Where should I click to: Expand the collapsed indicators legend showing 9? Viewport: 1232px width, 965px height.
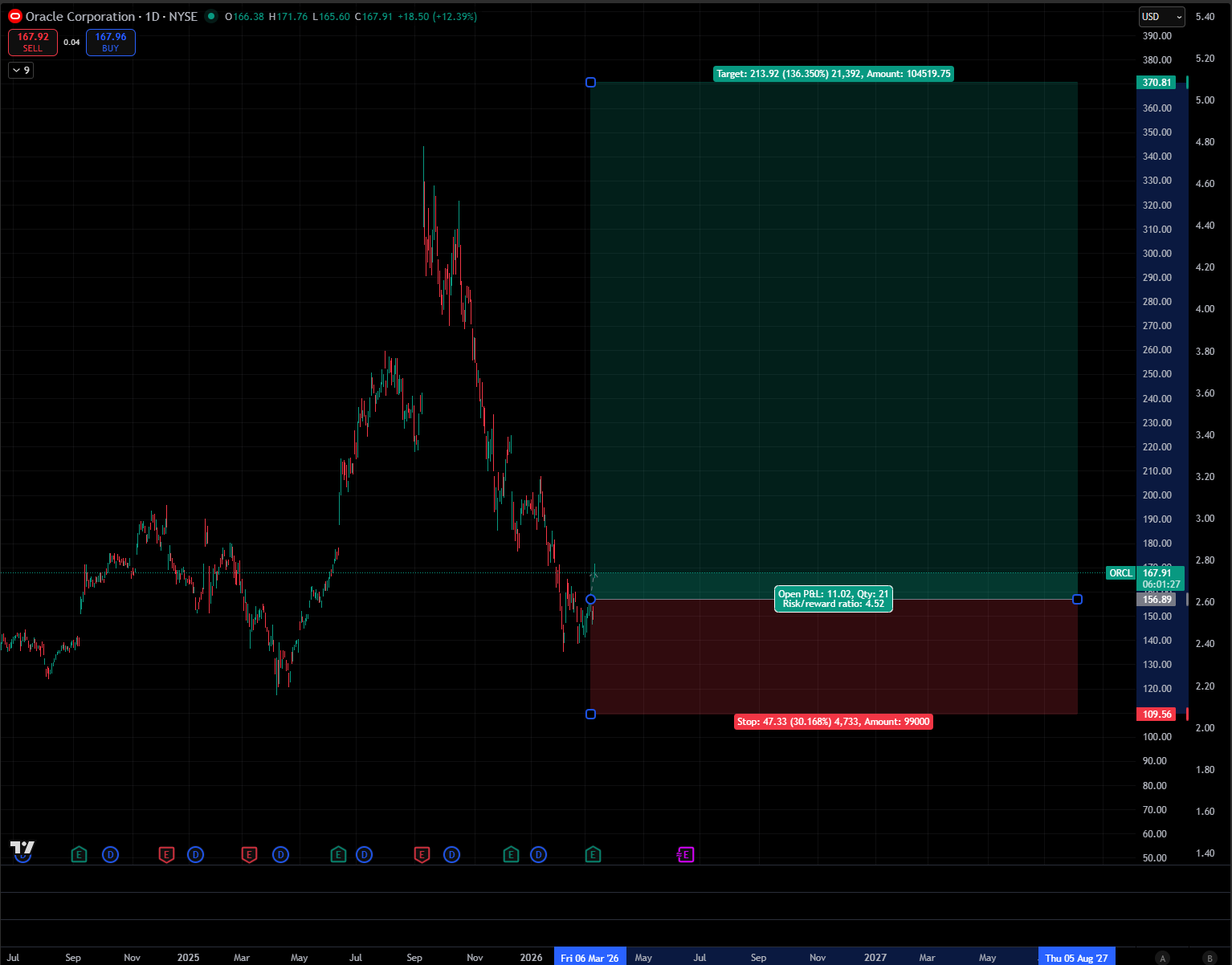point(21,71)
